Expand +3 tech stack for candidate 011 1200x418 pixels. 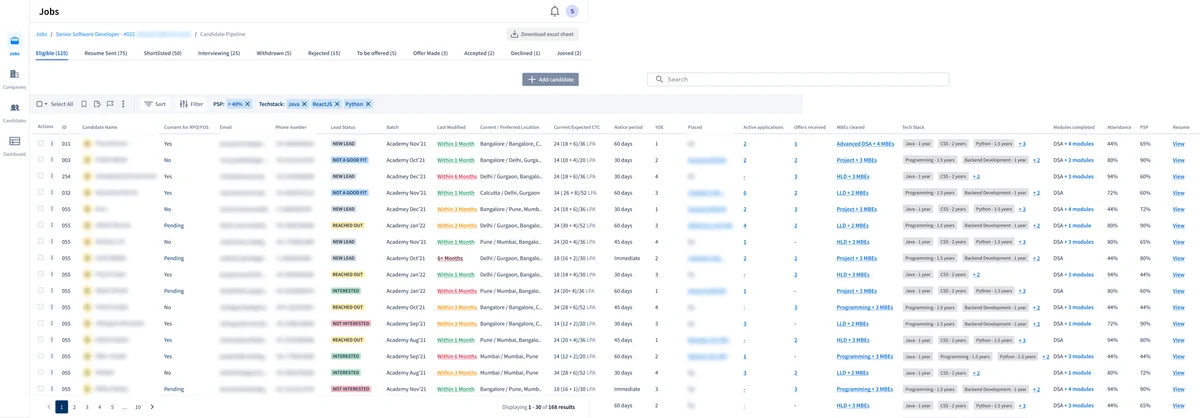1022,144
